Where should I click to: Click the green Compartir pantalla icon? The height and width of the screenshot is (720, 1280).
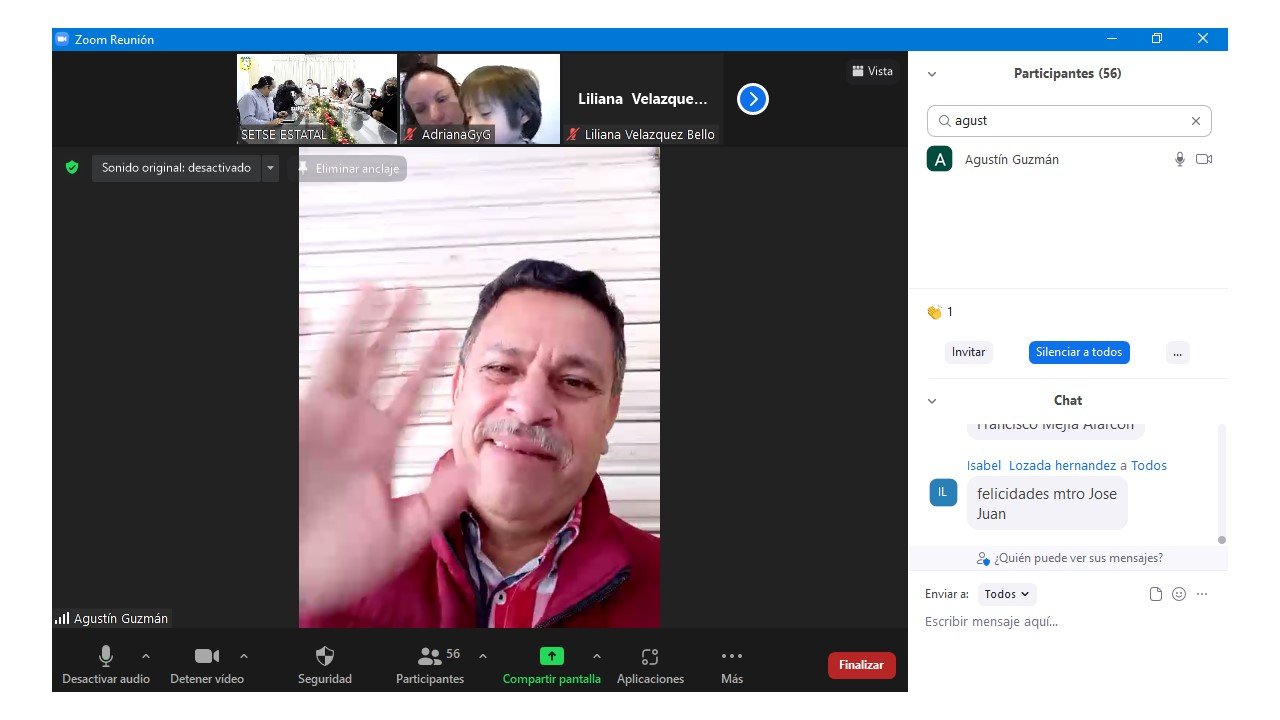[552, 657]
